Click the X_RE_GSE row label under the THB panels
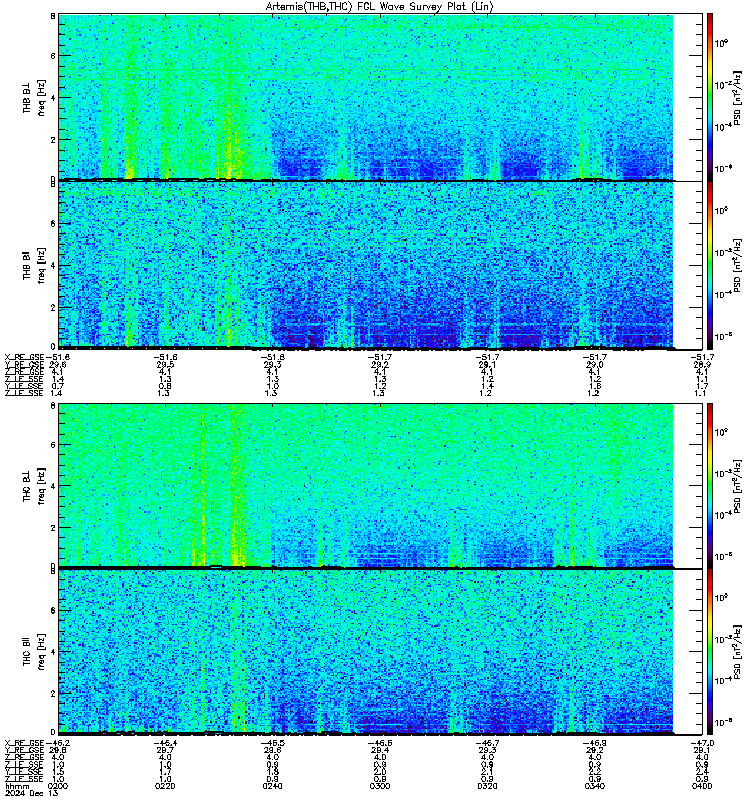The image size is (750, 800). [x=24, y=357]
